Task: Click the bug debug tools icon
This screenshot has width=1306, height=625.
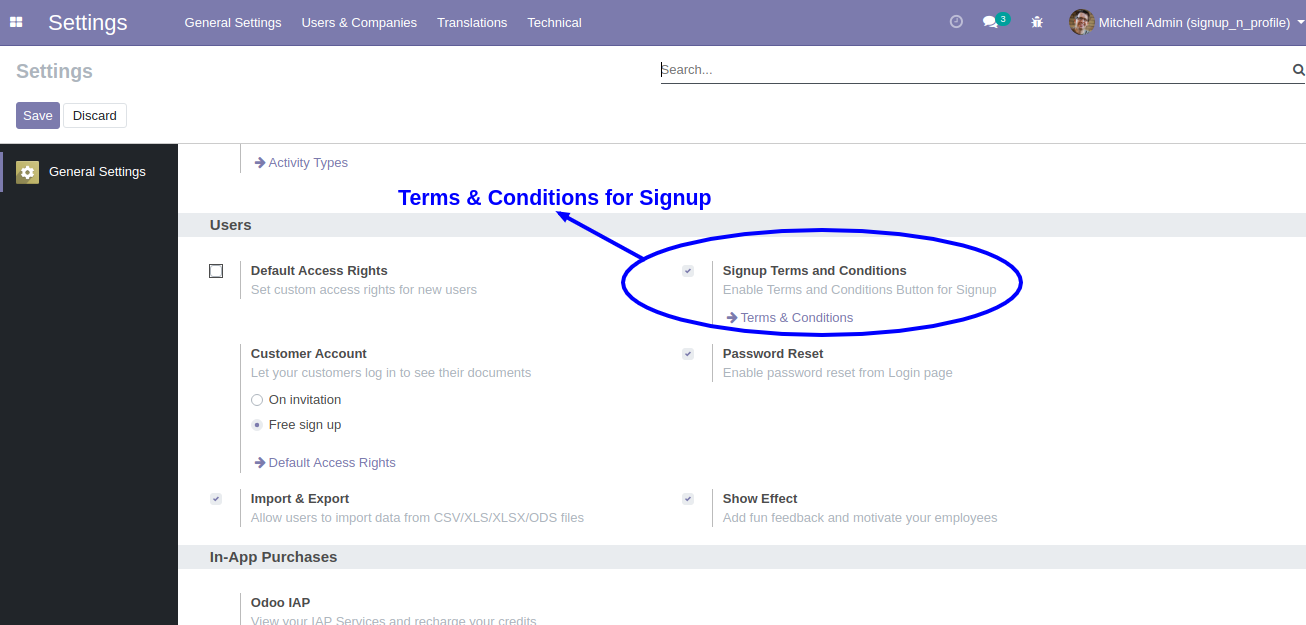Action: pyautogui.click(x=1037, y=22)
